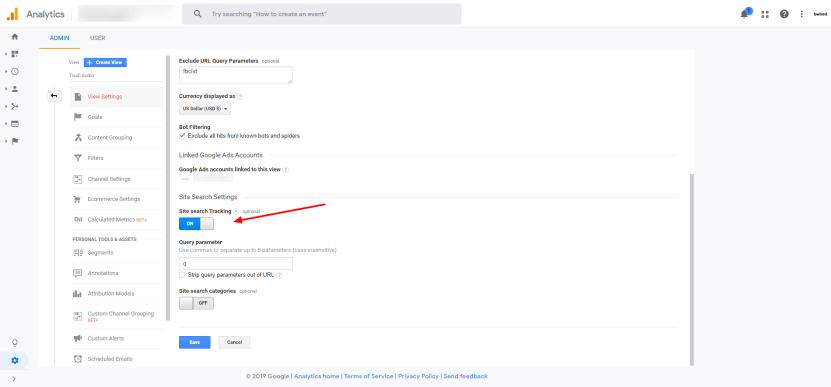This screenshot has width=831, height=387.
Task: Open the Google apps grid icon
Action: [765, 14]
